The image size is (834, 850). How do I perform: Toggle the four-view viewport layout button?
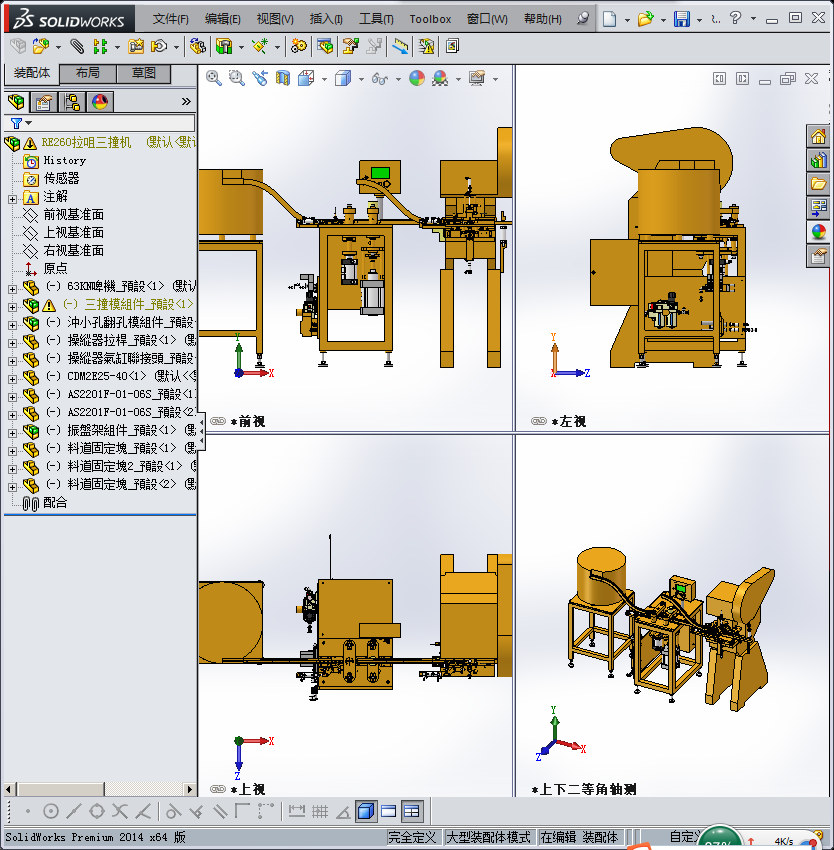pos(412,811)
